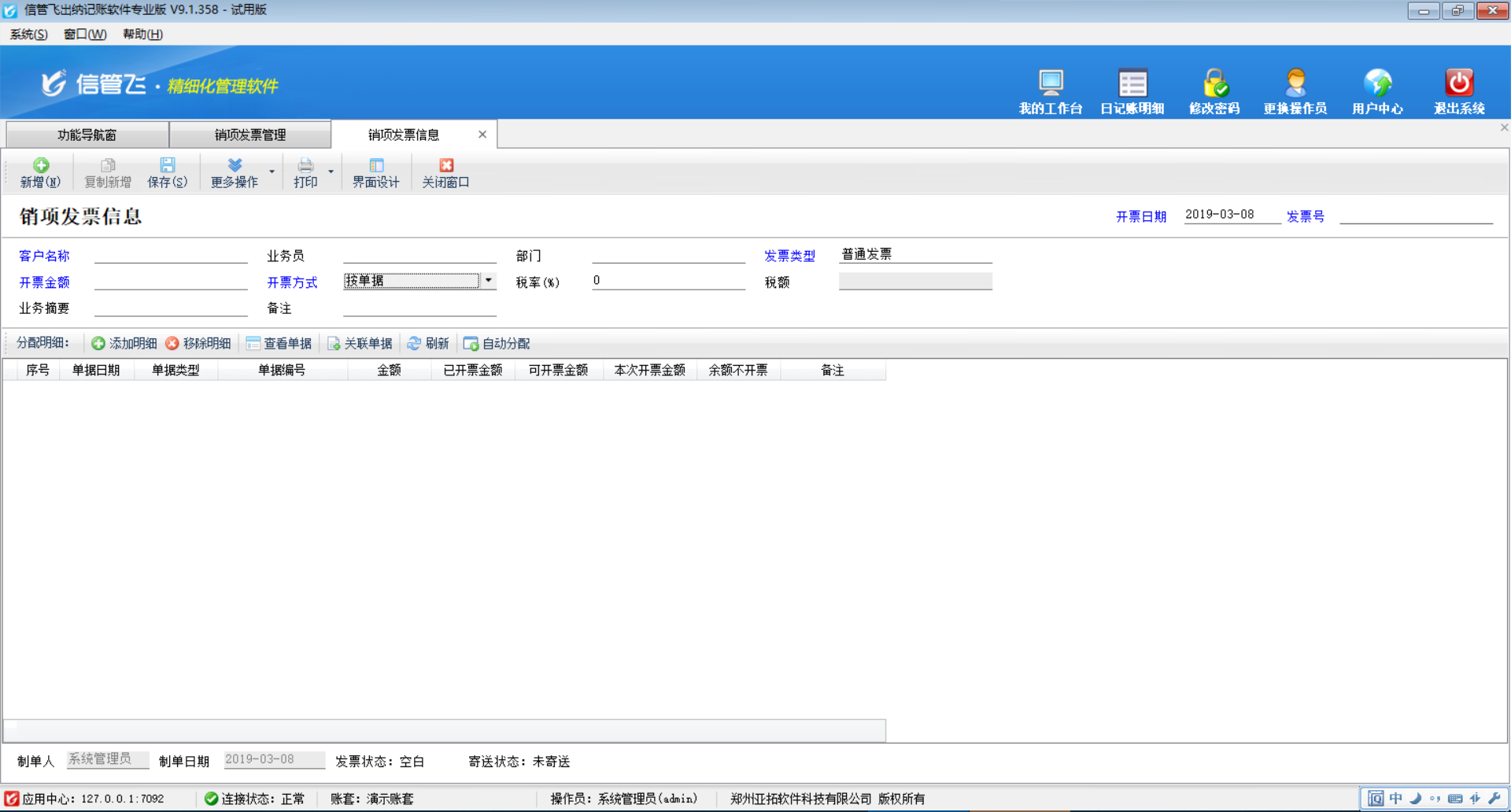Click 刷新 to refresh the detail list

(x=428, y=342)
